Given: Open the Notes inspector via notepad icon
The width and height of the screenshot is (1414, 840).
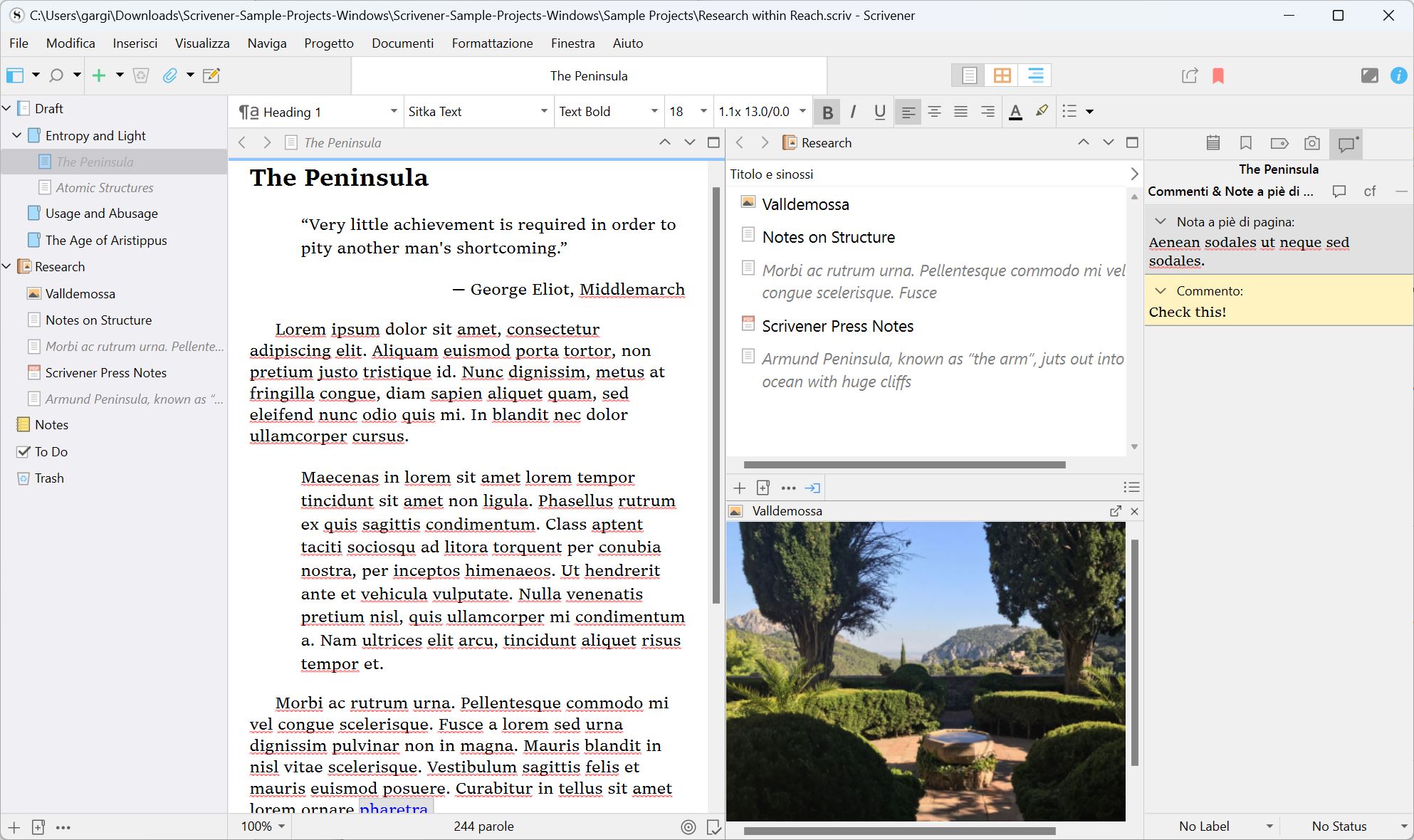Looking at the screenshot, I should [1213, 144].
